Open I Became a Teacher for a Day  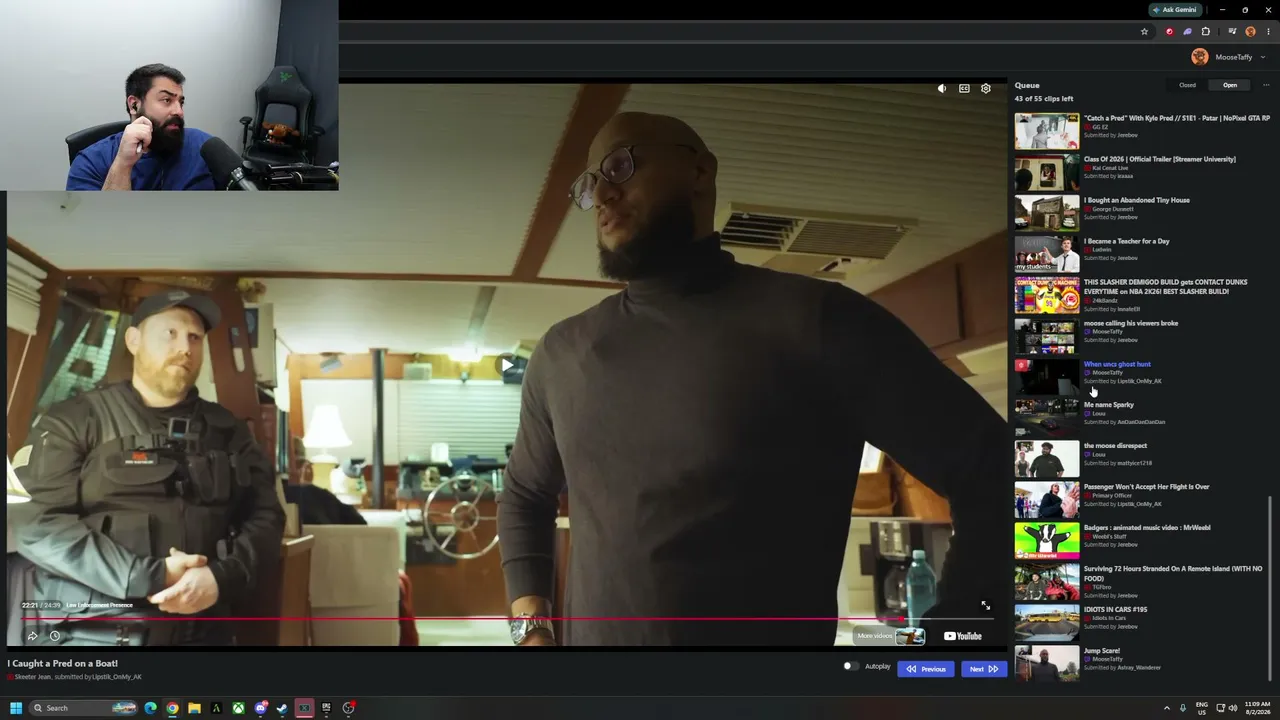[x=1126, y=241]
